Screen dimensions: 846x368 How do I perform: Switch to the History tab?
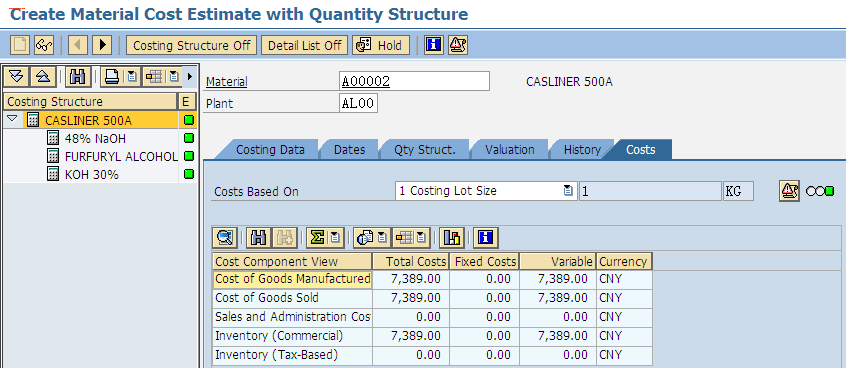click(x=582, y=150)
